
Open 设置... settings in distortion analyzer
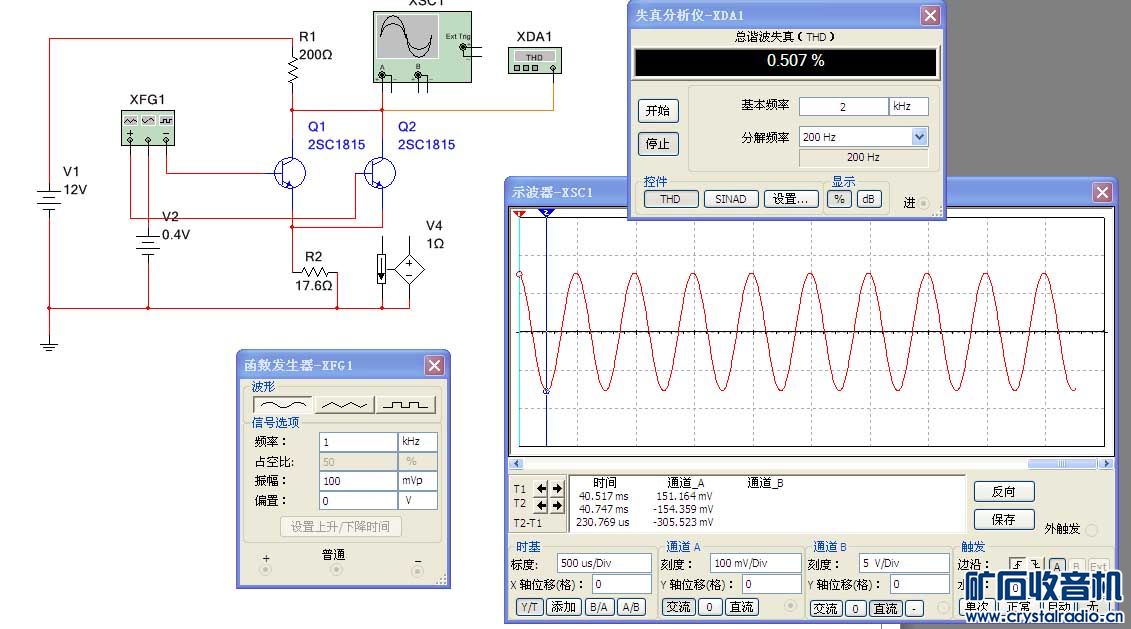pos(791,199)
